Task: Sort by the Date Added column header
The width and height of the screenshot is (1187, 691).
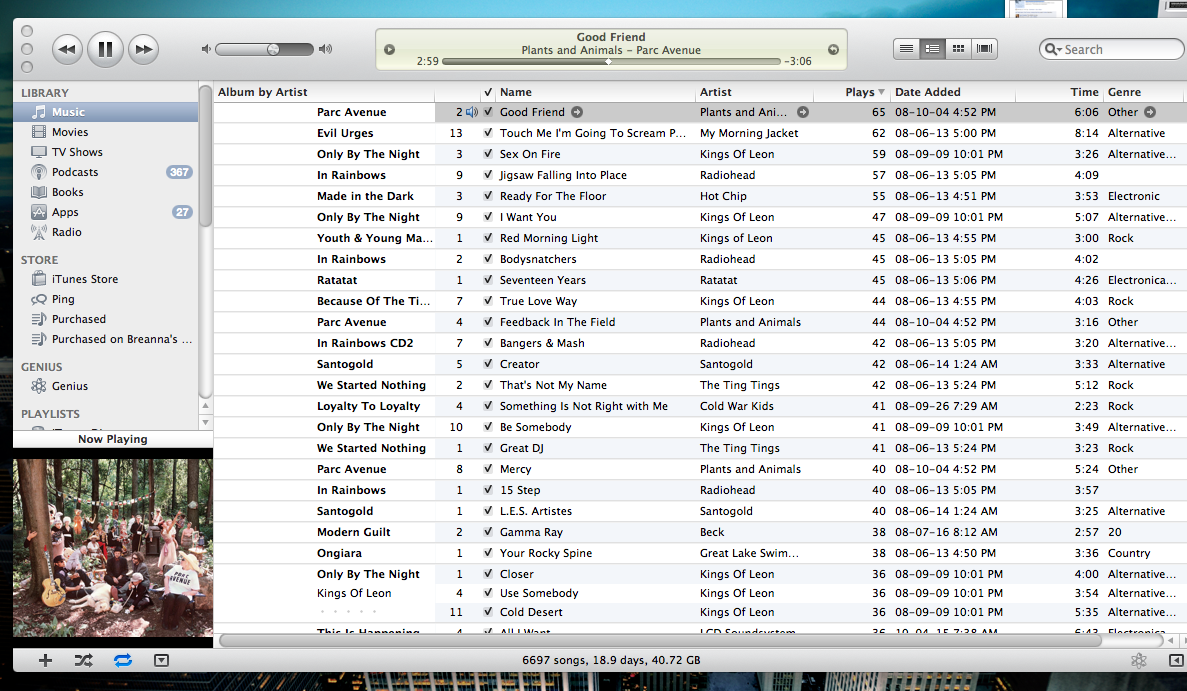Action: pyautogui.click(x=952, y=92)
